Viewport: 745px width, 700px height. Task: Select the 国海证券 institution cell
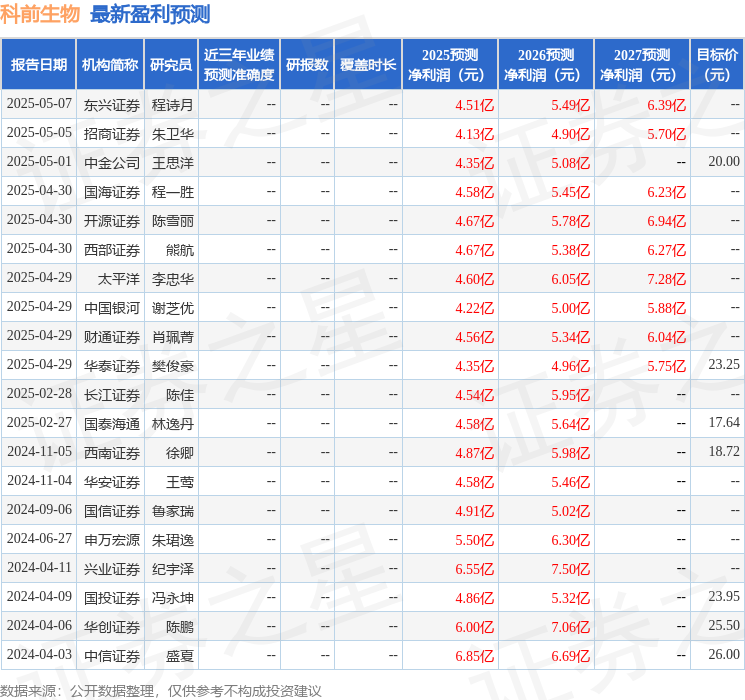112,192
